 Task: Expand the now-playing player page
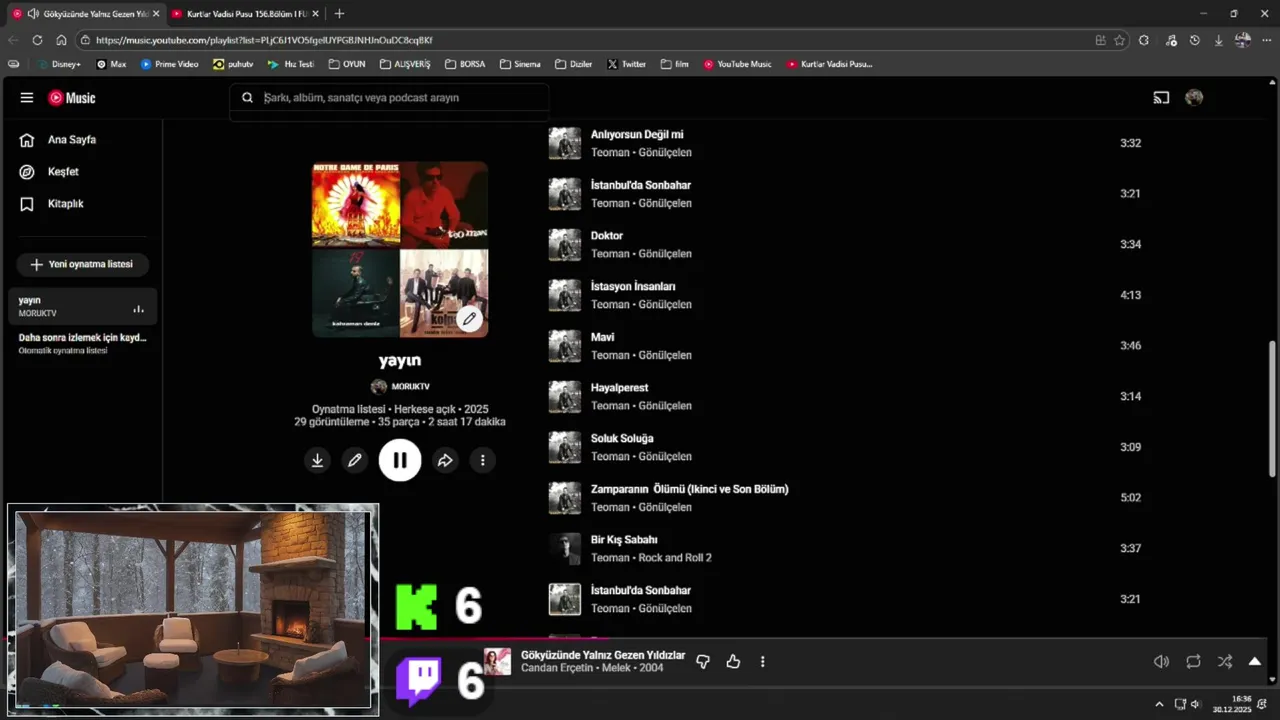(1255, 662)
